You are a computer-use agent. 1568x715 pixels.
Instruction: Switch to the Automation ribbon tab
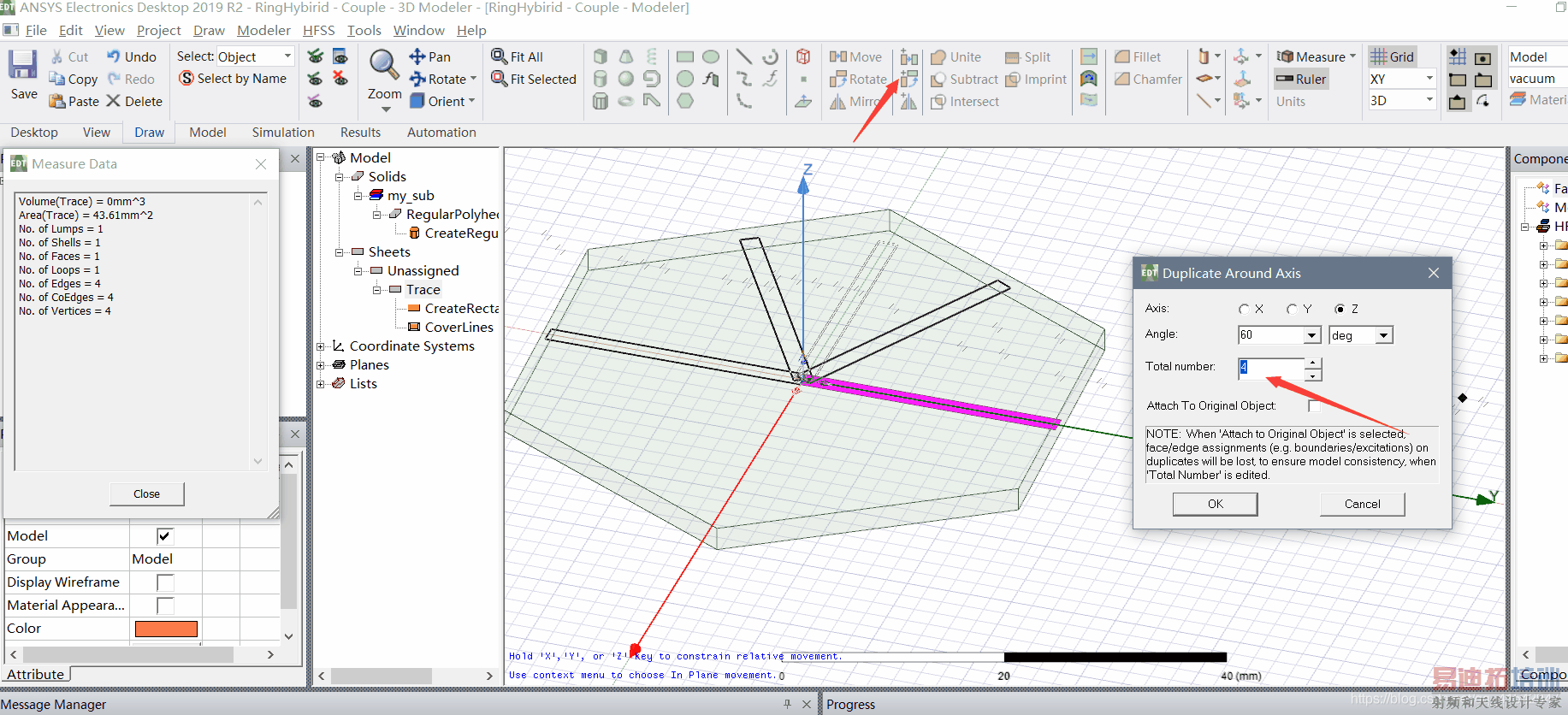441,133
